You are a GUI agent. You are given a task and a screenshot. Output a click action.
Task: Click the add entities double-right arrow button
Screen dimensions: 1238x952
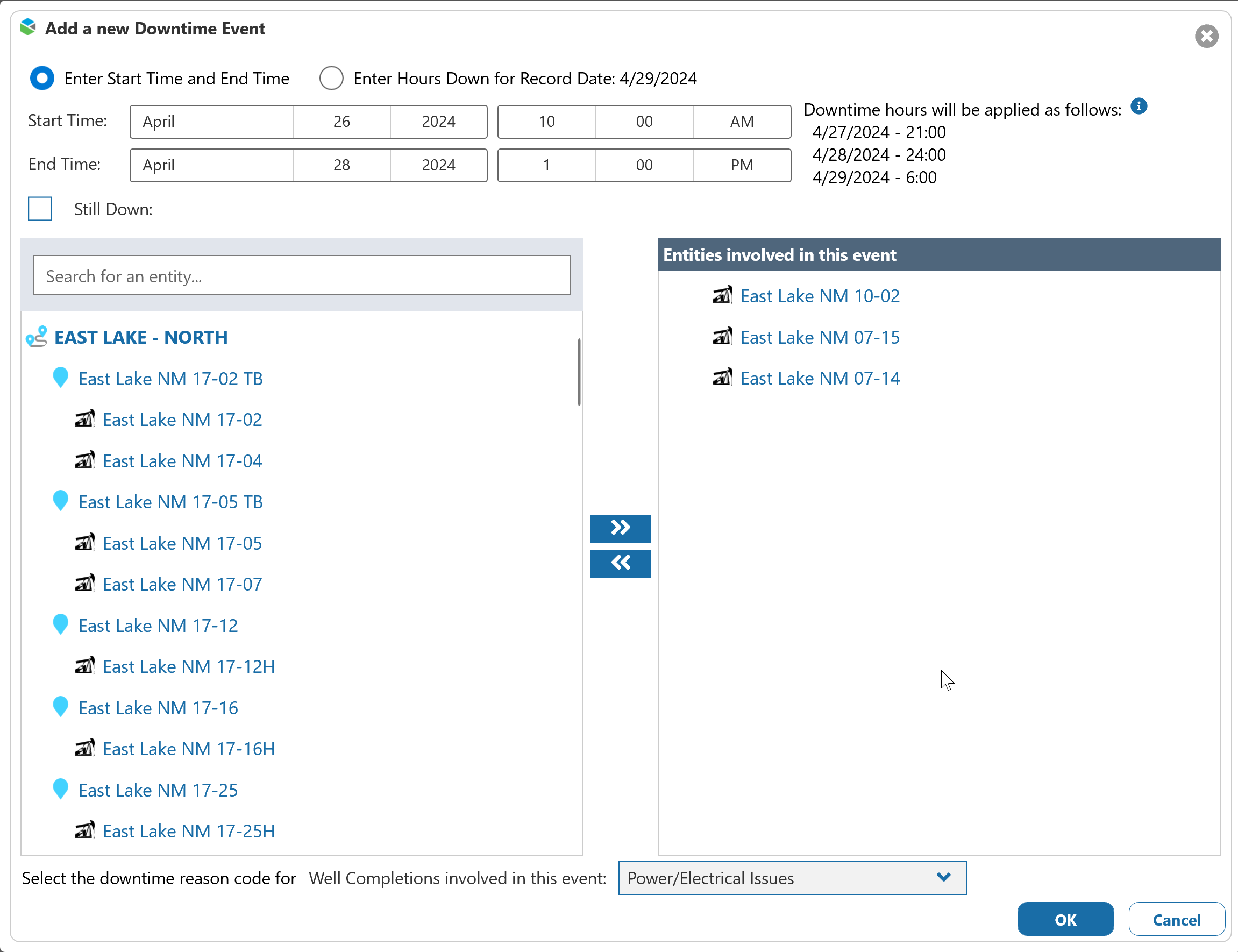[621, 528]
